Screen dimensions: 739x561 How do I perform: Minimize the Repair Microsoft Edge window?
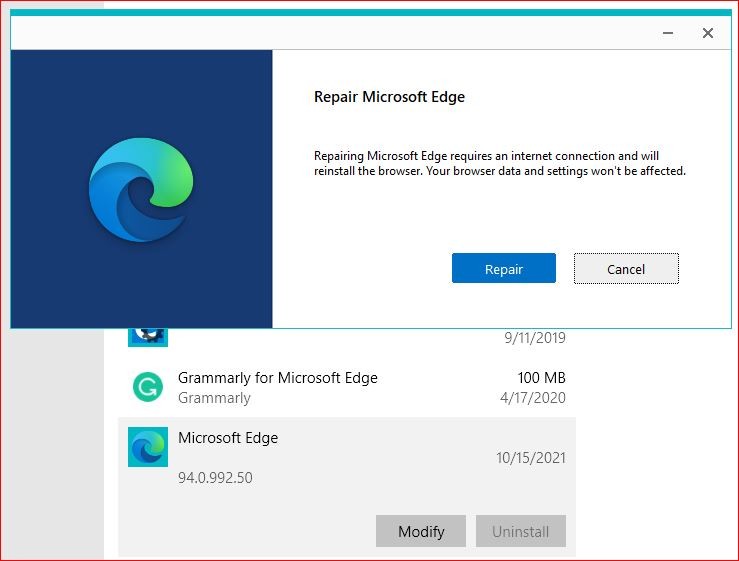coord(667,33)
